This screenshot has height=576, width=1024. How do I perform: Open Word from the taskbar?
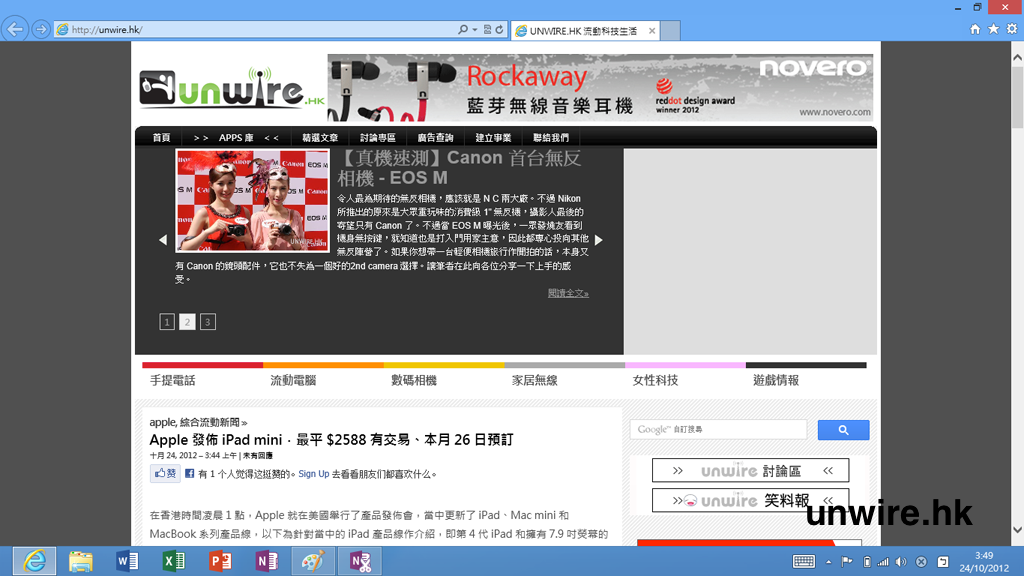point(127,561)
